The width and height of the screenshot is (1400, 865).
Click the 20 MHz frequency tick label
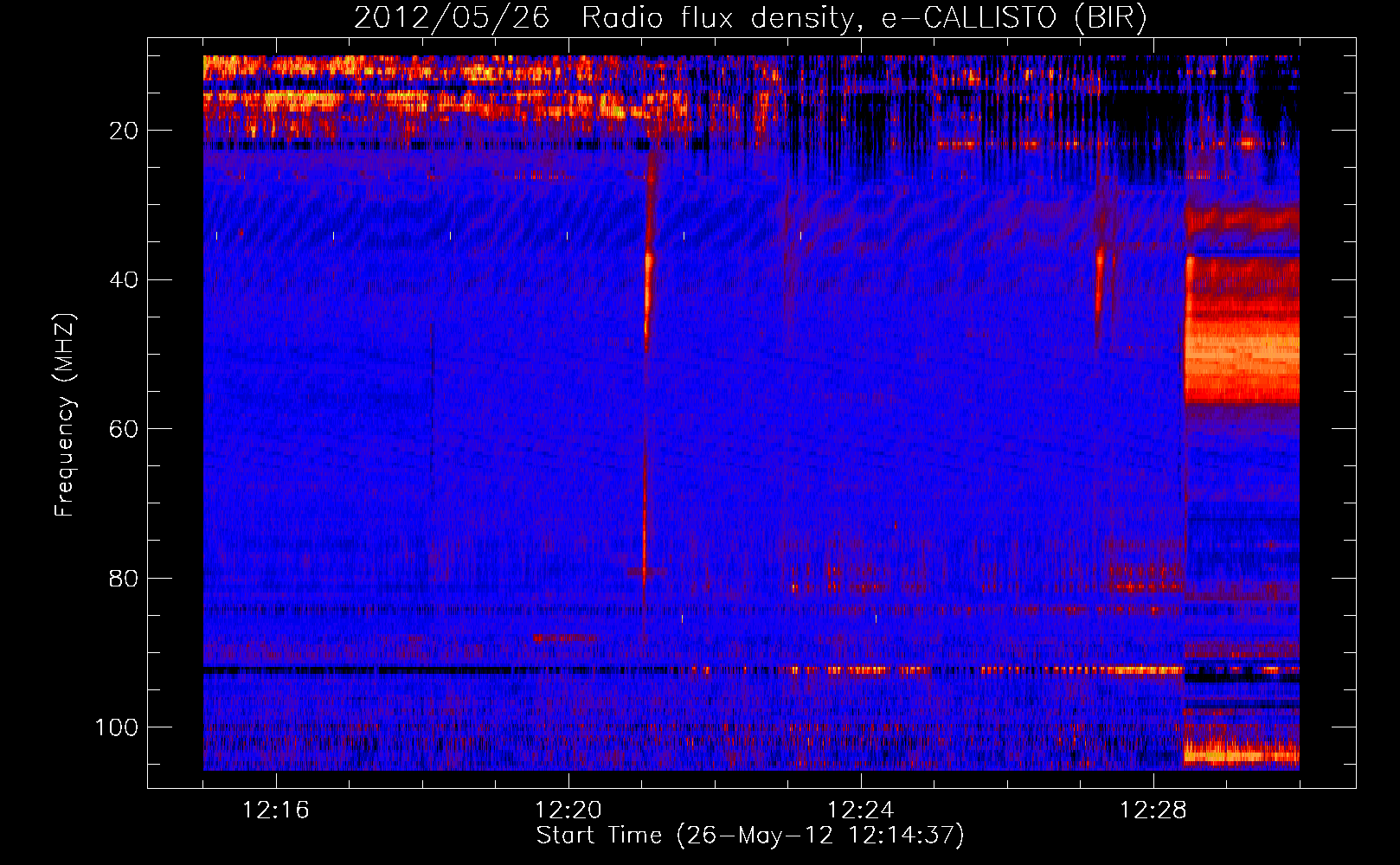coord(125,131)
